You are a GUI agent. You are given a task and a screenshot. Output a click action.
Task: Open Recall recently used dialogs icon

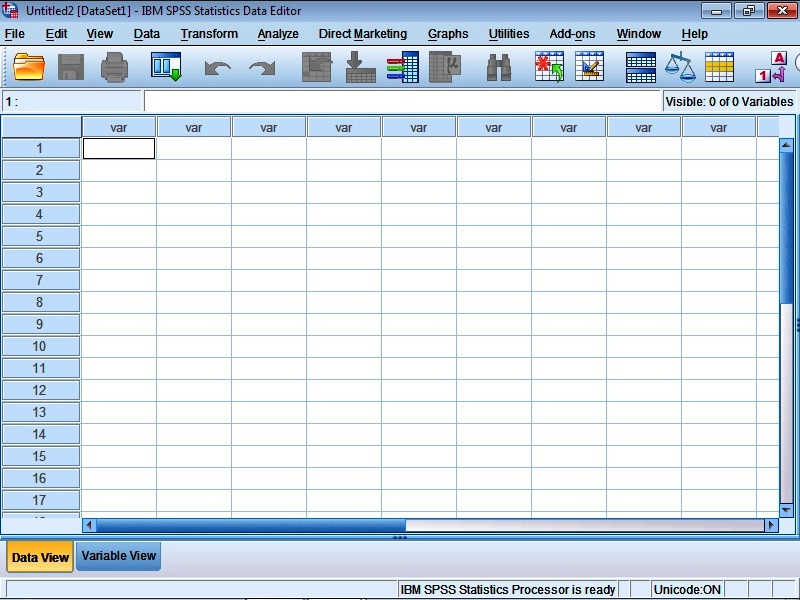click(166, 67)
